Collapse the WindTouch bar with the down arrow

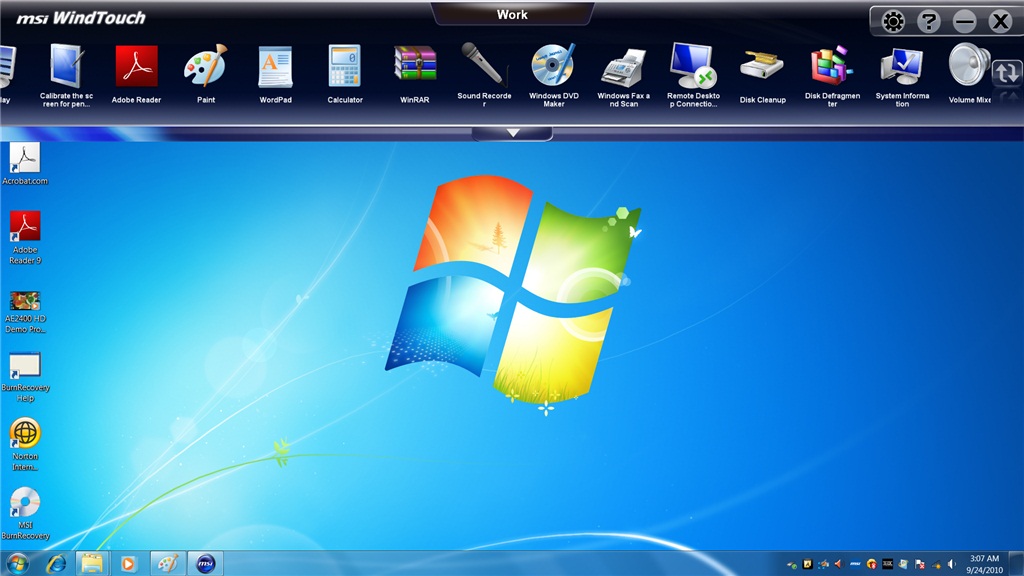coord(513,133)
